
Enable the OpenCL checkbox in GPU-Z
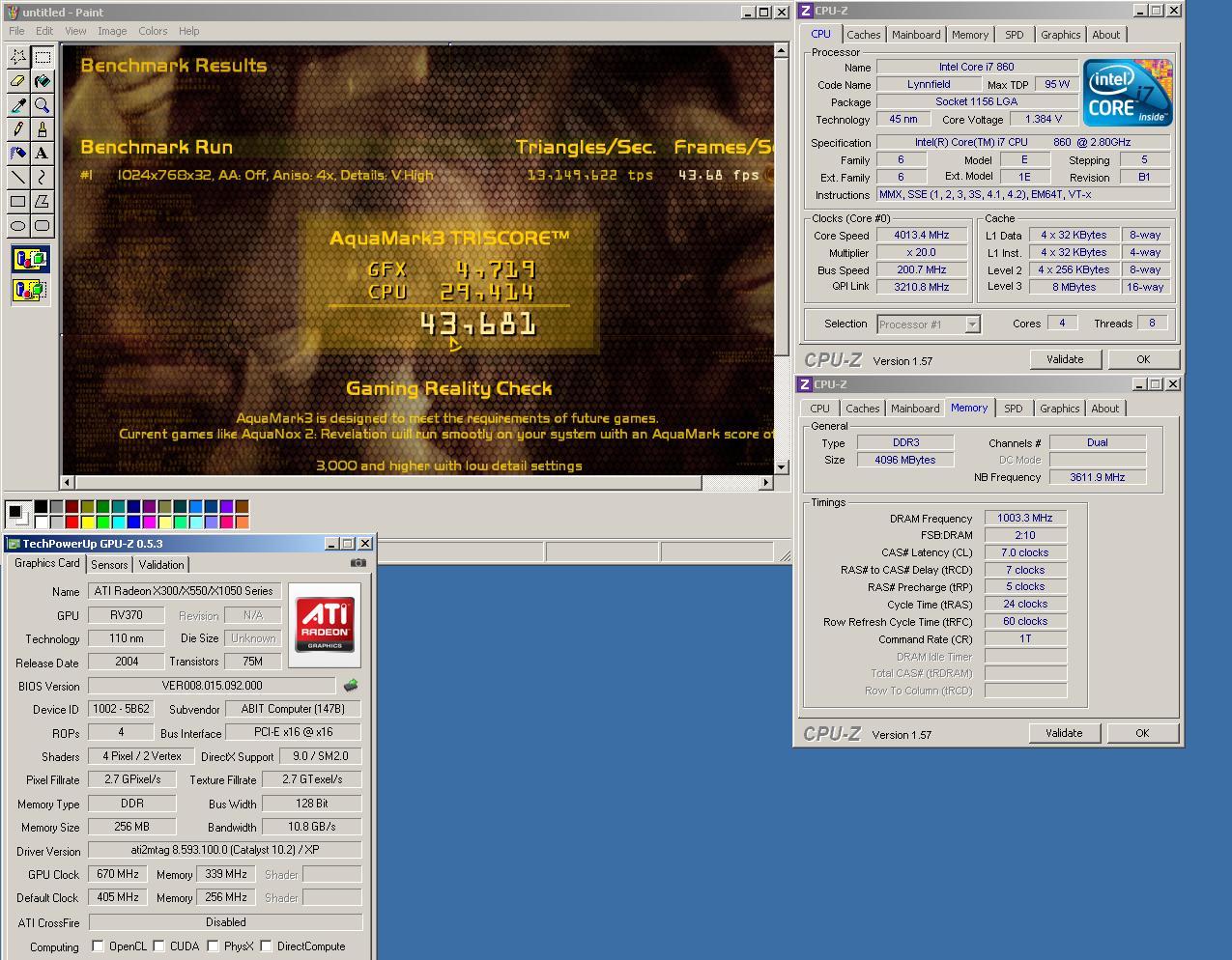click(98, 946)
